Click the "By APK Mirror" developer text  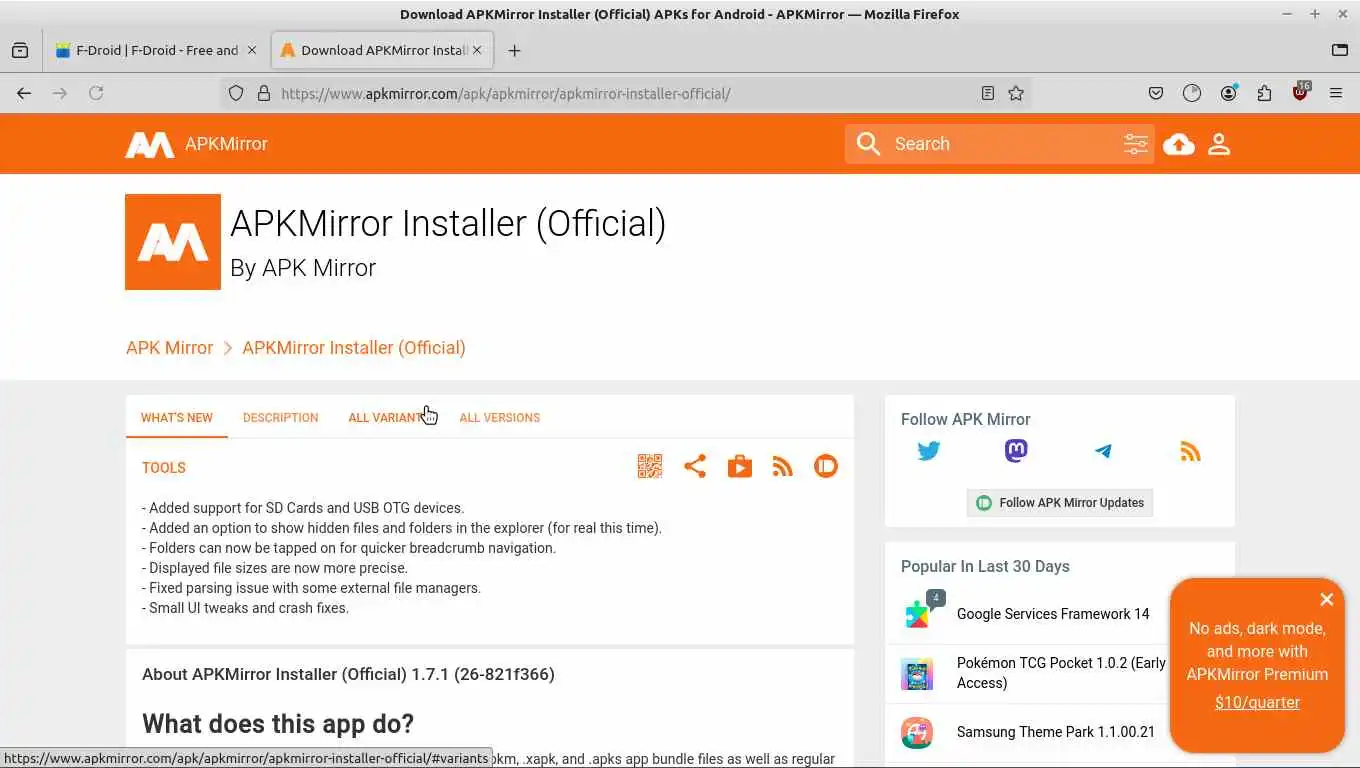(303, 268)
